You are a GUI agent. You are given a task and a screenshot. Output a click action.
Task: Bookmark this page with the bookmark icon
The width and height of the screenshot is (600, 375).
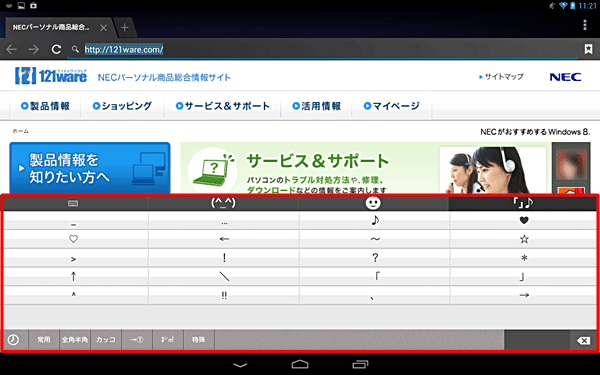coord(588,49)
